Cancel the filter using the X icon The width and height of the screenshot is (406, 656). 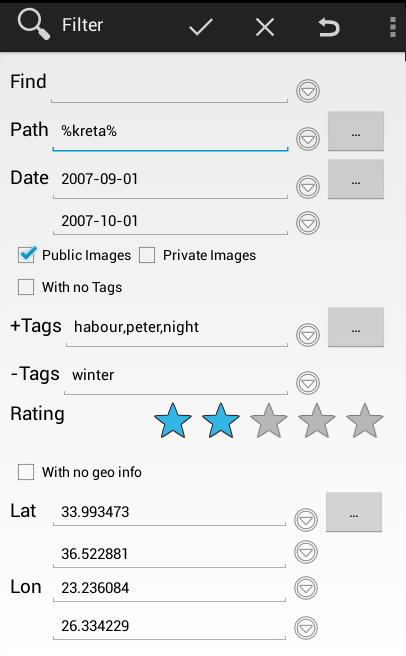[265, 28]
